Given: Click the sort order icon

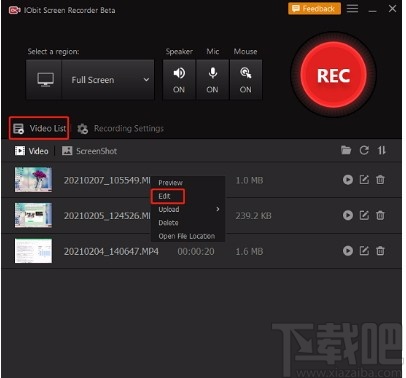Looking at the screenshot, I should click(382, 150).
